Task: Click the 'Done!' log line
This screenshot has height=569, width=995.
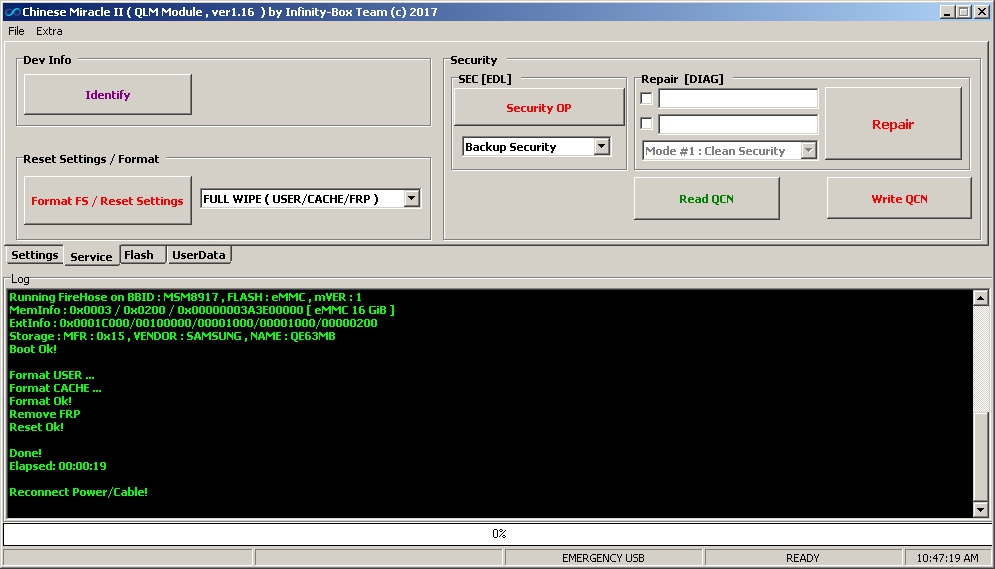Action: coord(25,453)
